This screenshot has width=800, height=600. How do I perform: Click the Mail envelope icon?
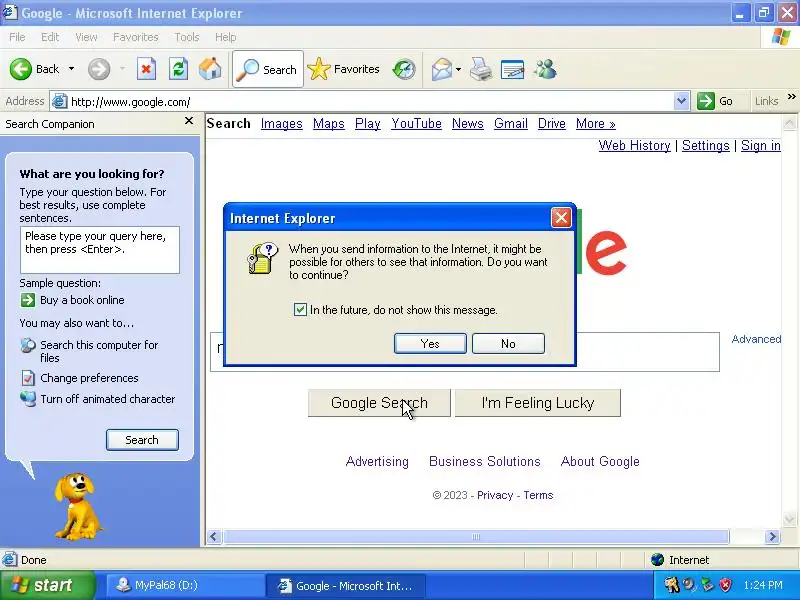pyautogui.click(x=442, y=69)
